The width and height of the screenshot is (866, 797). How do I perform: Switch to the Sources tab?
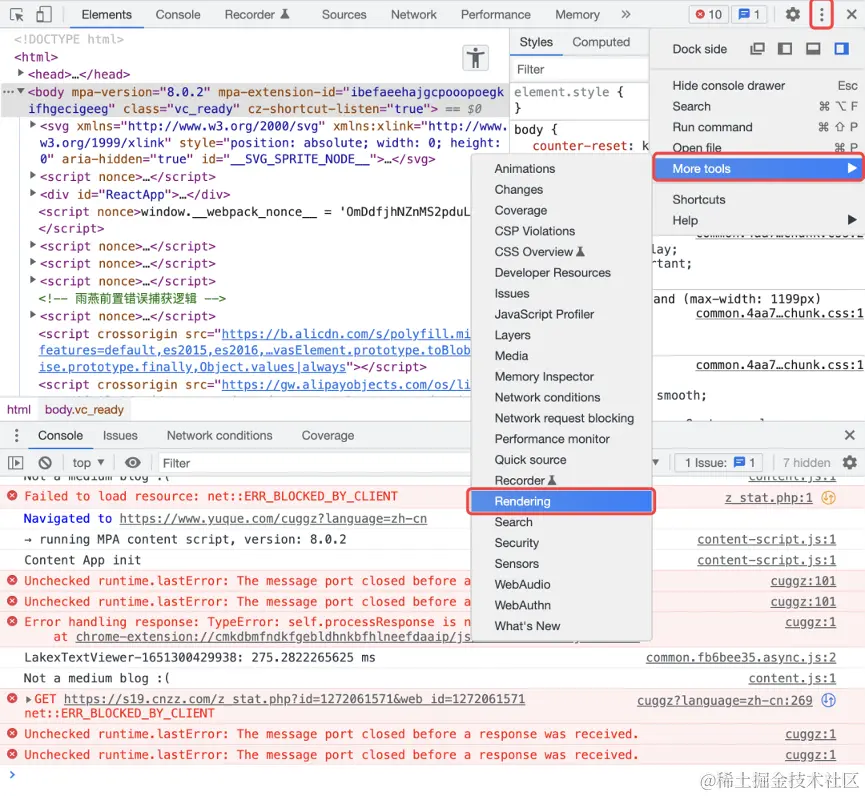344,14
